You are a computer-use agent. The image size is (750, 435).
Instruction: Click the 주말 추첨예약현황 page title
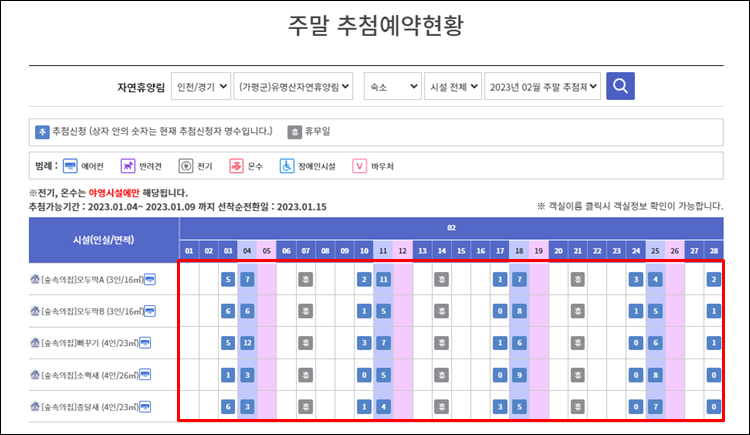click(x=375, y=25)
